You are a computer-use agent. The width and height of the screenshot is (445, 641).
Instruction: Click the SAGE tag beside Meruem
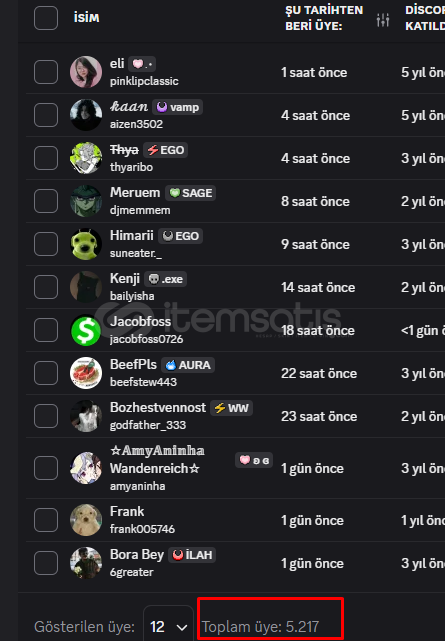coord(190,193)
